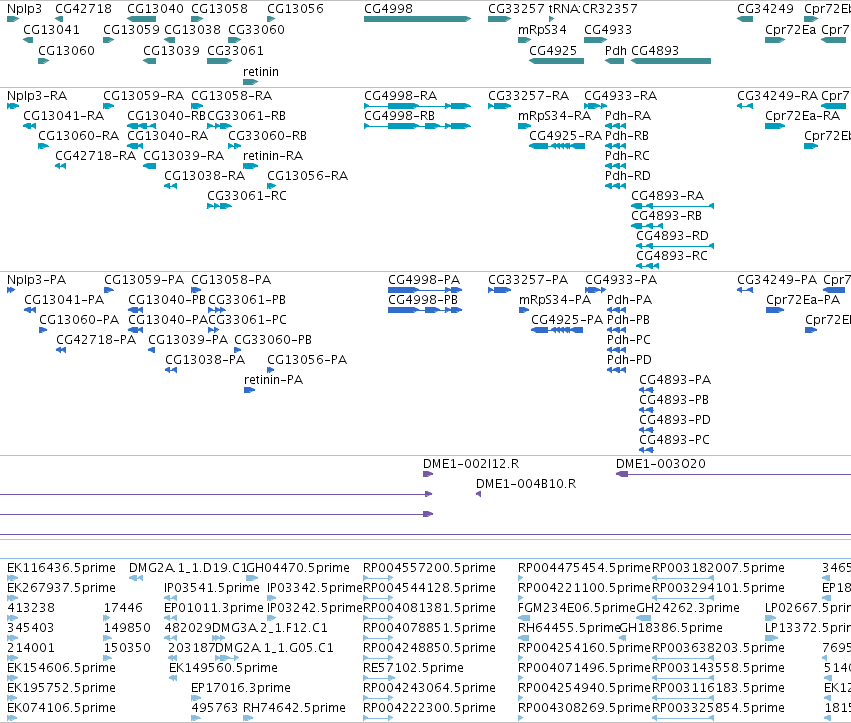Click the CG13056 gene label
Screen dimensions: 851x723
tap(295, 9)
